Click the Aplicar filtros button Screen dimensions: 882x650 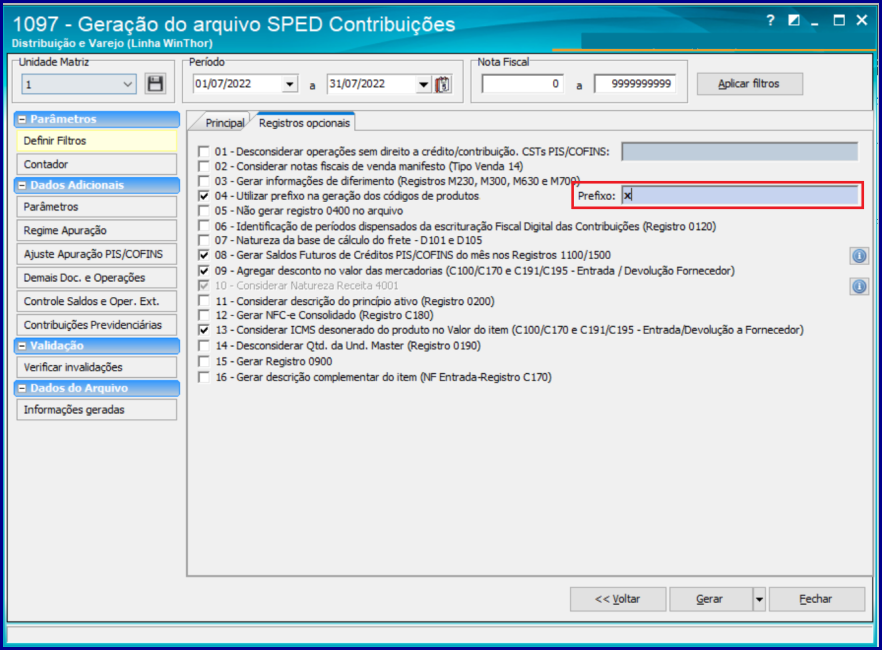click(x=749, y=84)
